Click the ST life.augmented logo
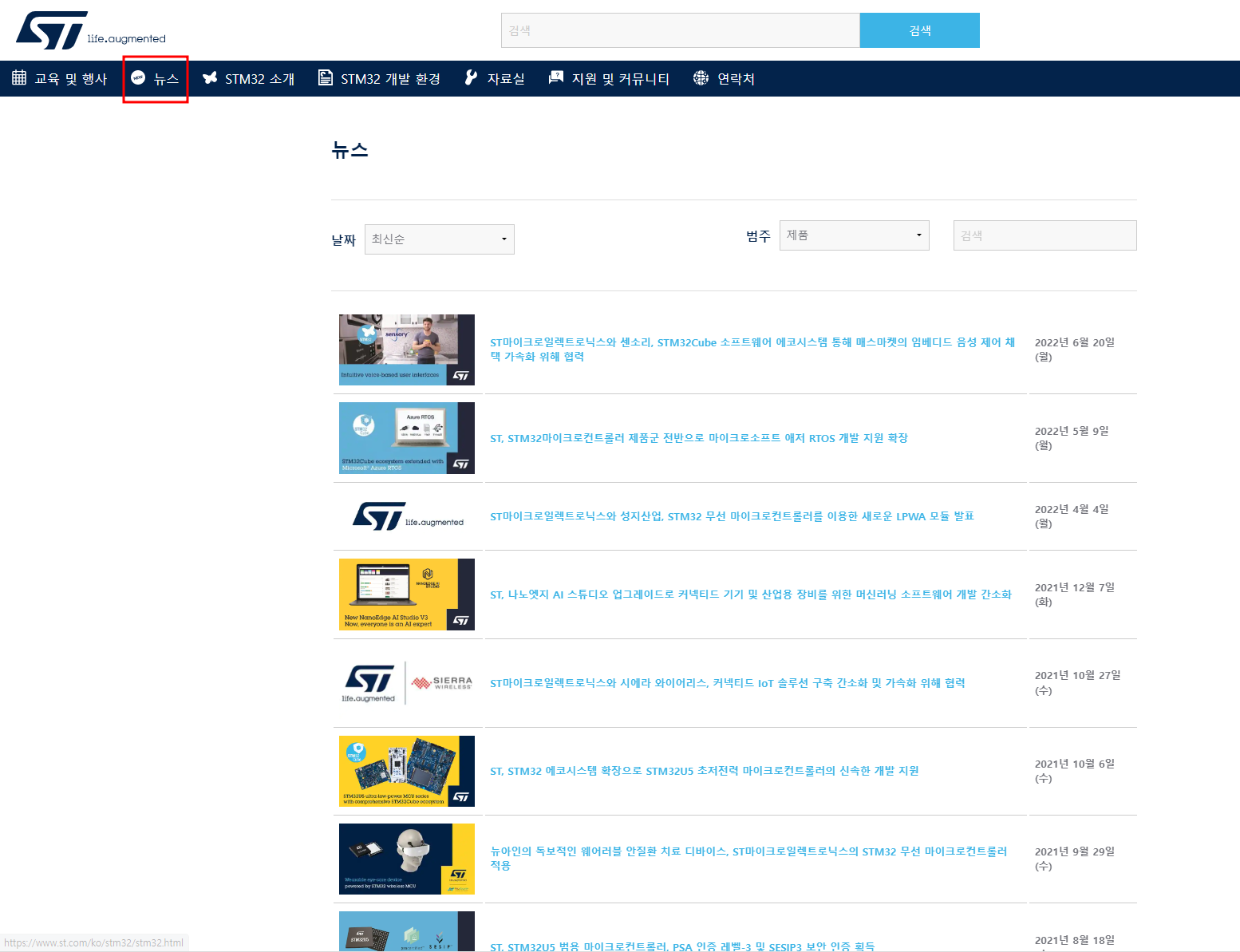Viewport: 1240px width, 952px height. tap(90, 30)
